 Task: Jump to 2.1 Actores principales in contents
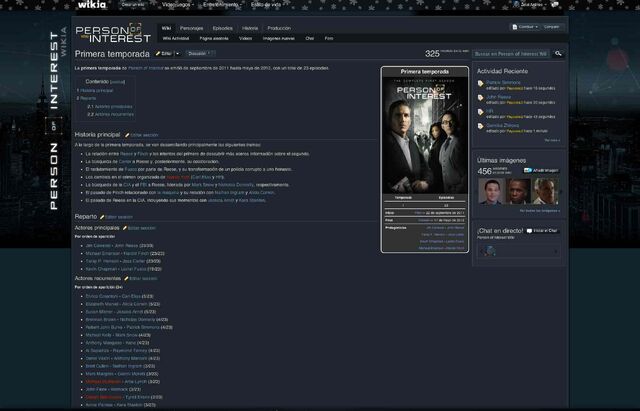tap(110, 107)
